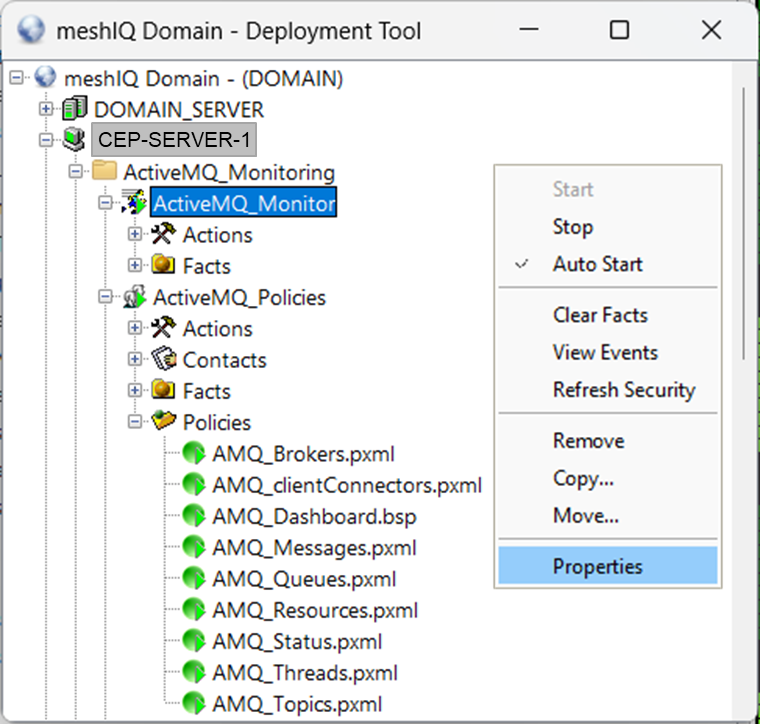Screen dimensions: 760x724
Task: Choose Clear Facts in the context menu
Action: click(x=608, y=315)
